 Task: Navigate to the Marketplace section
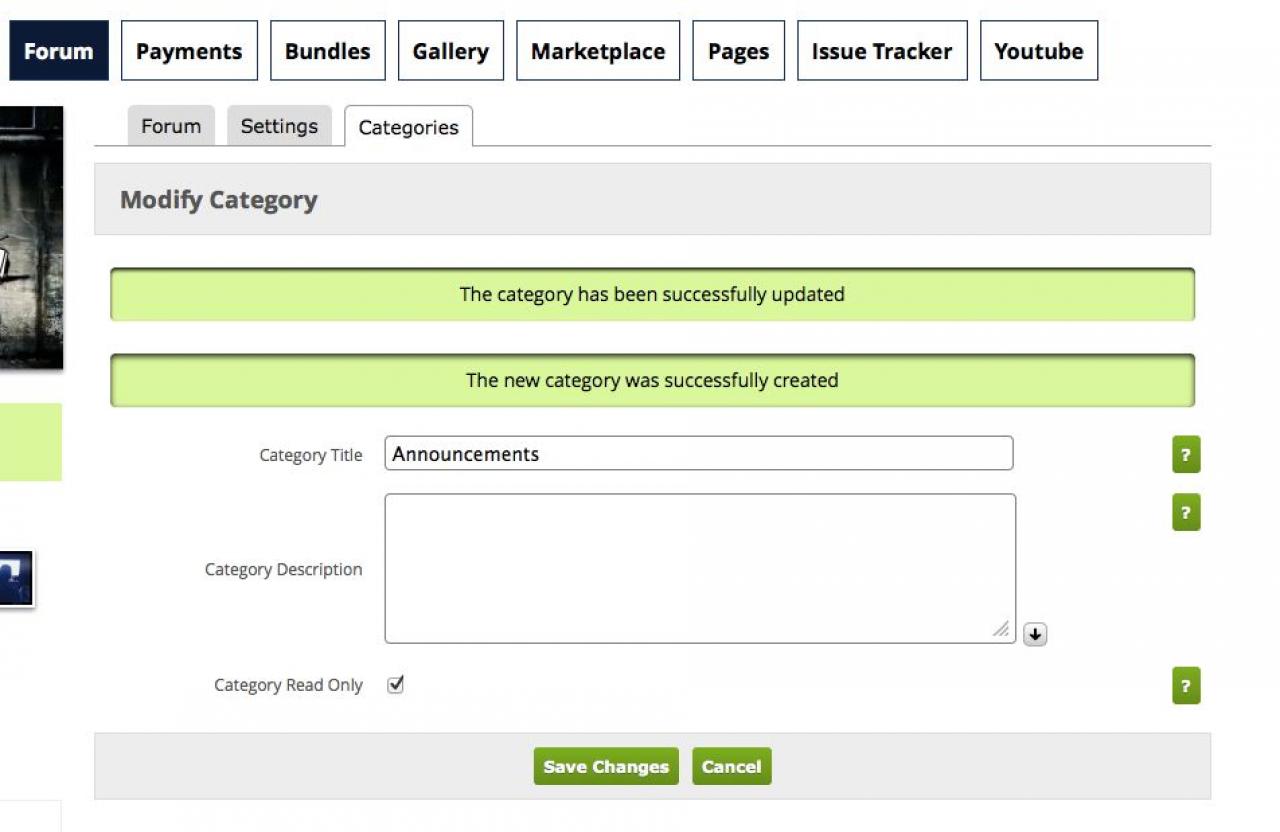(598, 51)
